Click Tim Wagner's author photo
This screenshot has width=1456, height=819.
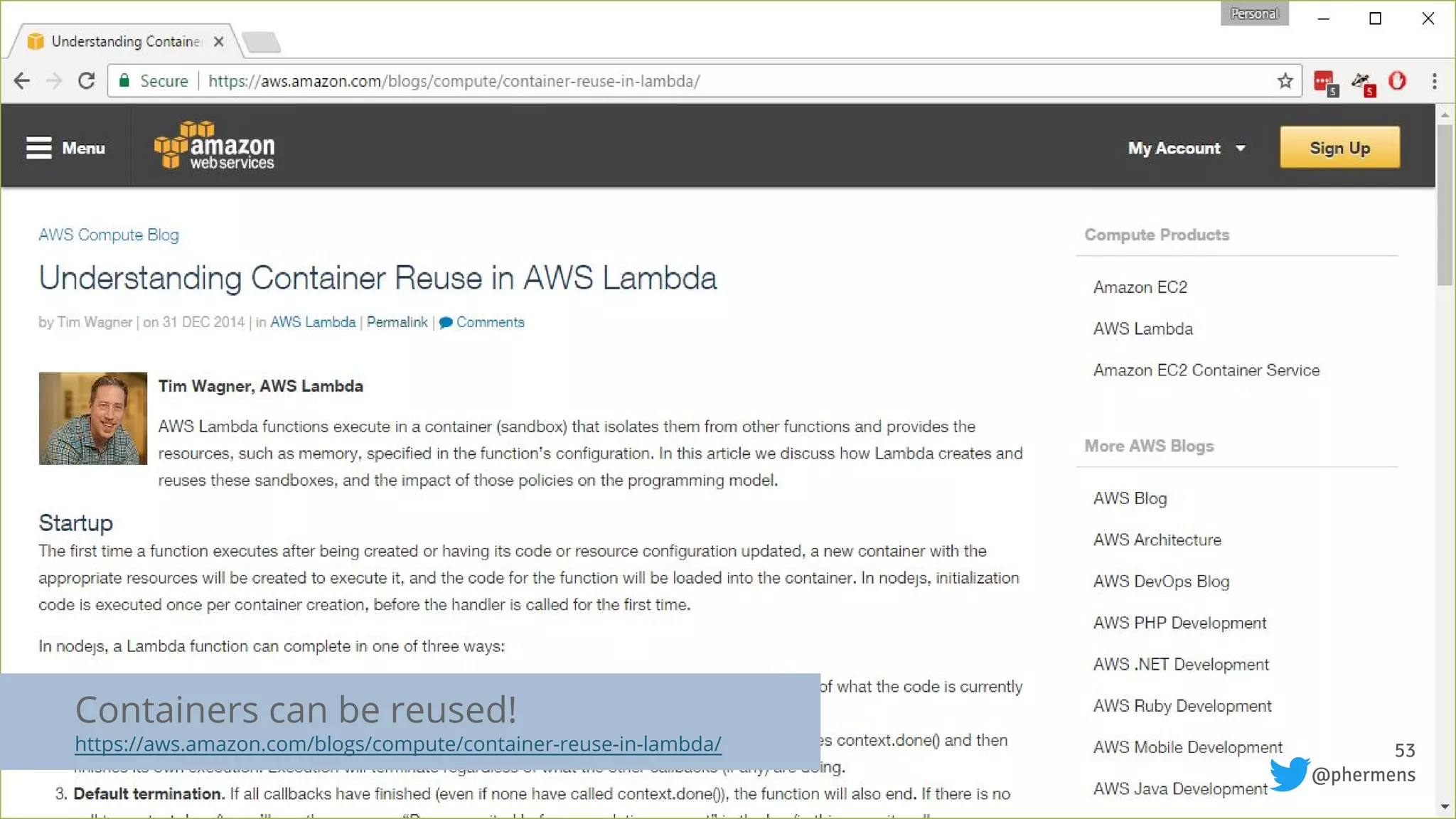93,418
